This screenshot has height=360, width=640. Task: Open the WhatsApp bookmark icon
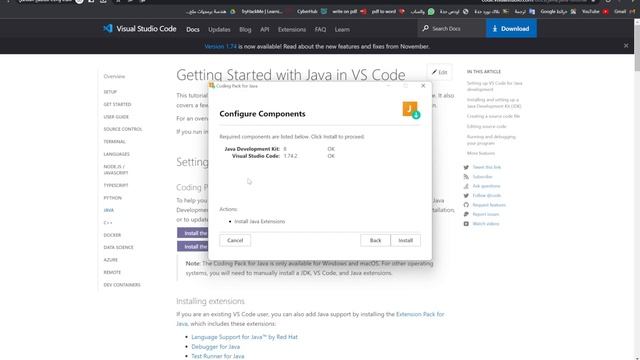431,11
